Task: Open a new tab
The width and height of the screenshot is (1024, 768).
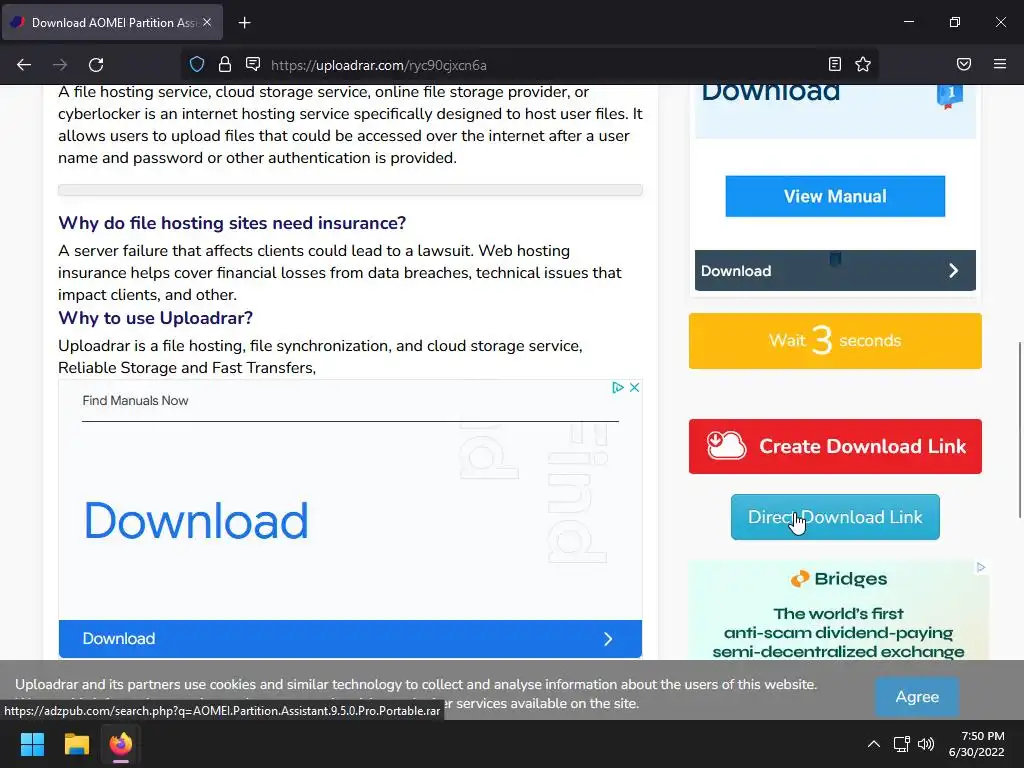Action: coord(244,23)
